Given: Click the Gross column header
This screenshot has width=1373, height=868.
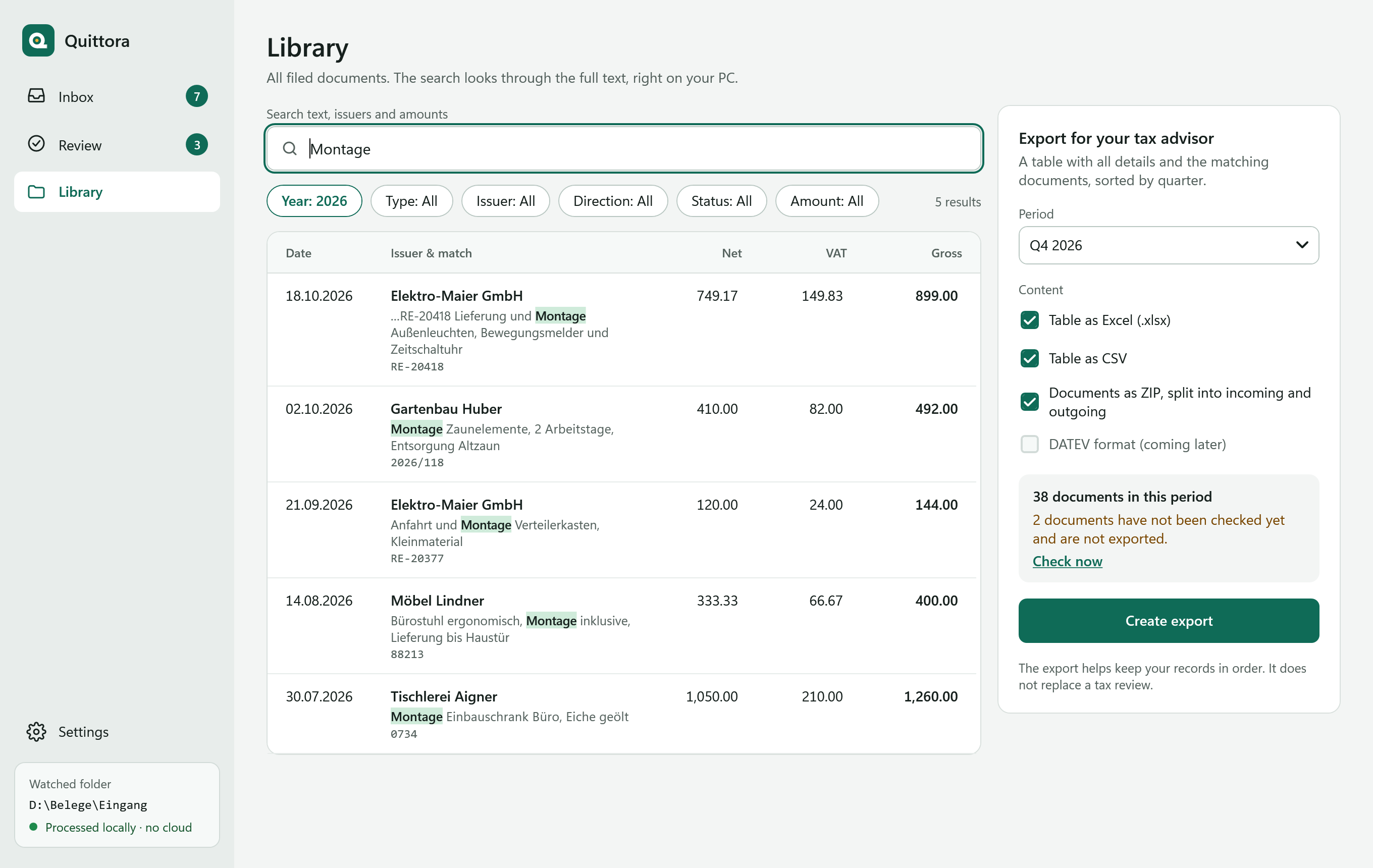Looking at the screenshot, I should coord(946,253).
